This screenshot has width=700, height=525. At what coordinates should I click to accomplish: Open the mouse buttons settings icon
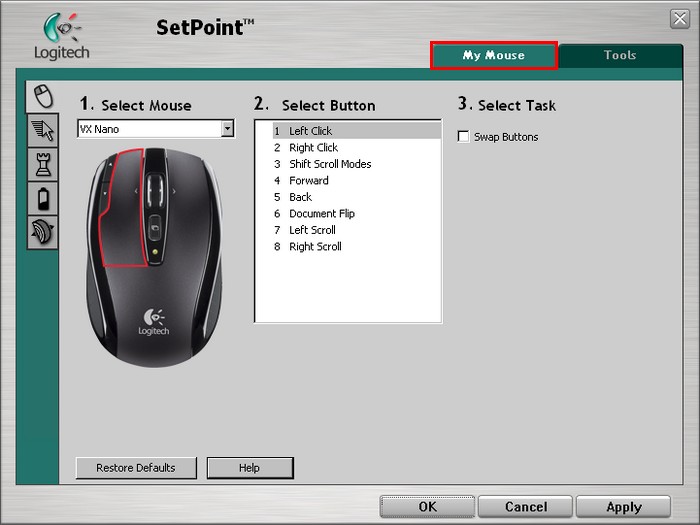[43, 96]
